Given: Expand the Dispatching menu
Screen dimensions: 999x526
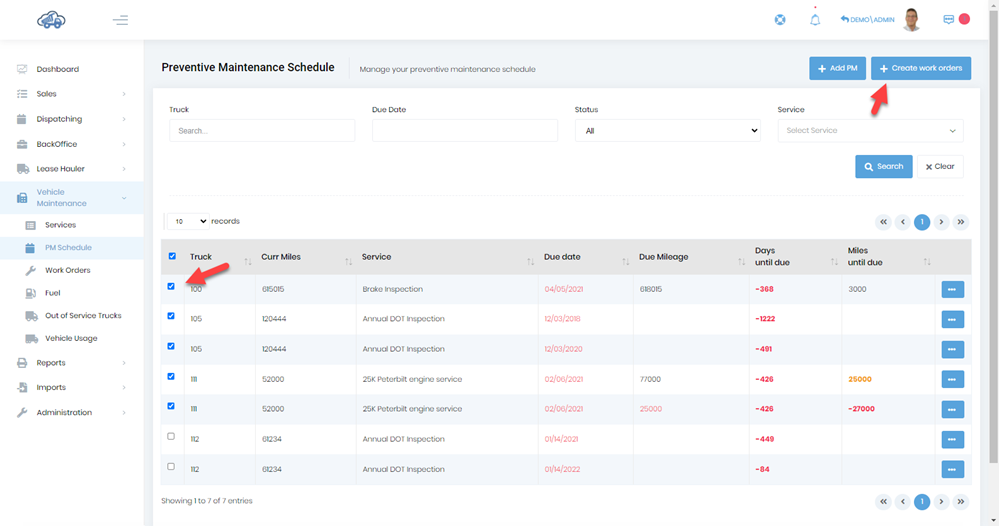Looking at the screenshot, I should tap(71, 119).
